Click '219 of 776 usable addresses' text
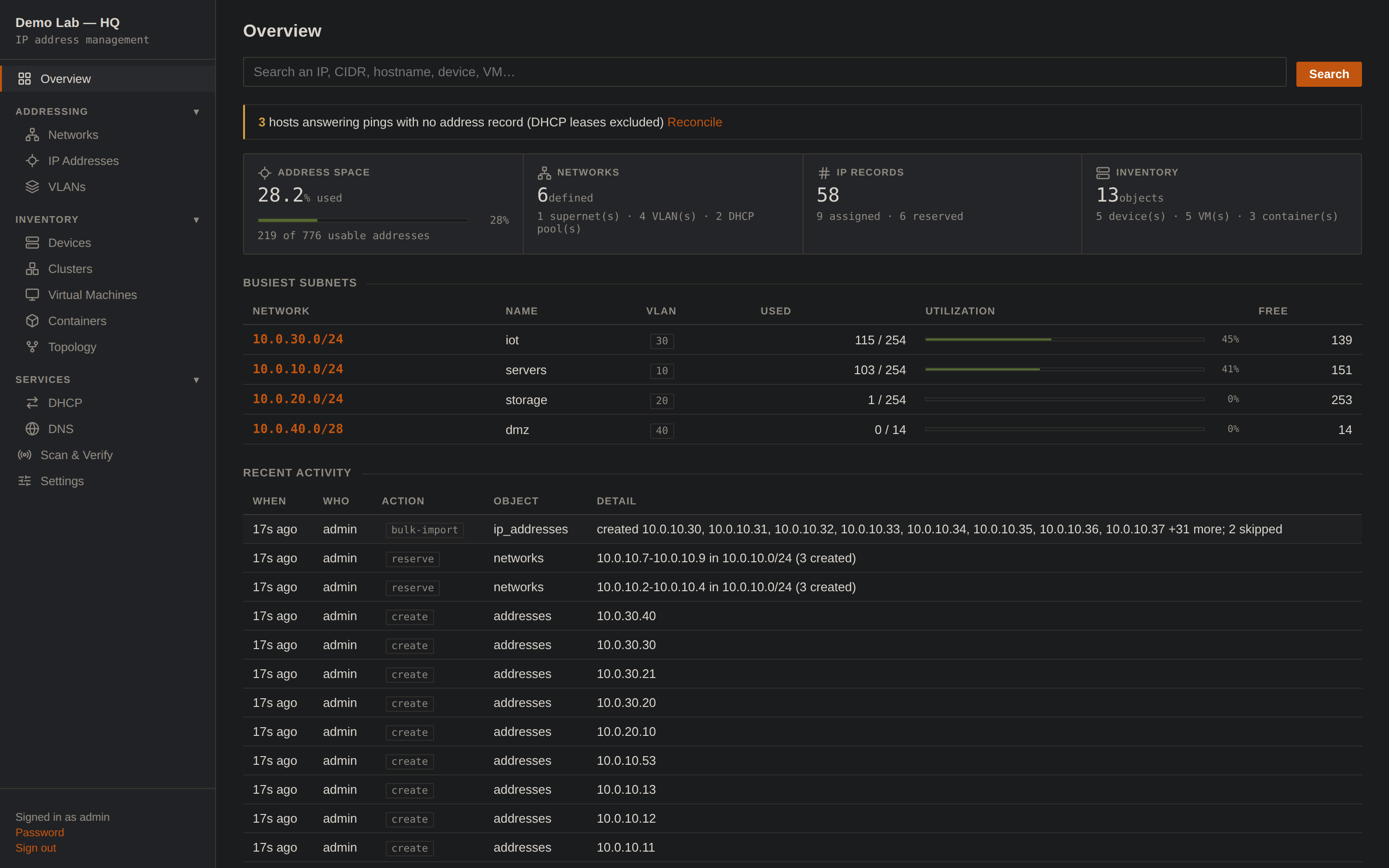The height and width of the screenshot is (868, 1389). click(x=343, y=235)
